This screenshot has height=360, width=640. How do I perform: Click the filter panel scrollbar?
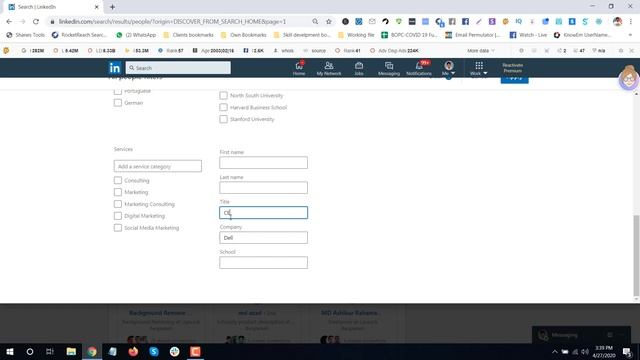pyautogui.click(x=636, y=256)
